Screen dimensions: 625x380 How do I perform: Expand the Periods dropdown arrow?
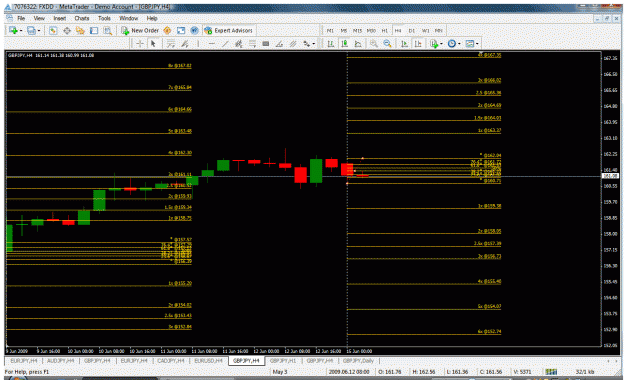click(x=459, y=44)
